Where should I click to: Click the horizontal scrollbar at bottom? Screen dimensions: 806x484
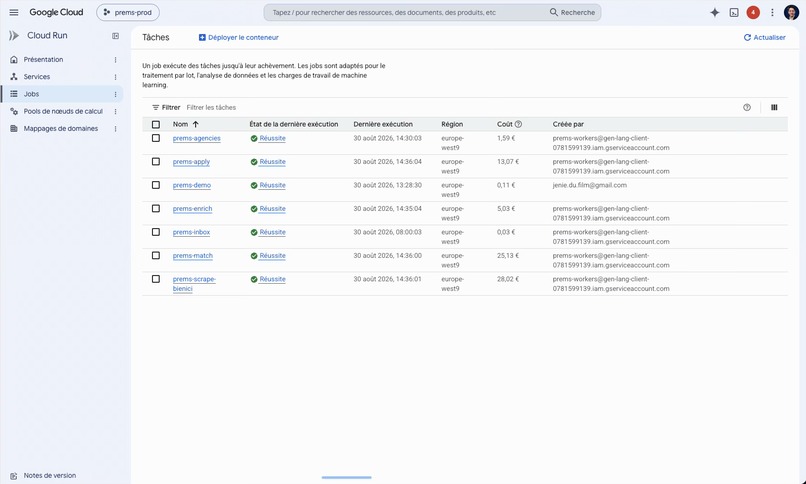tap(346, 477)
